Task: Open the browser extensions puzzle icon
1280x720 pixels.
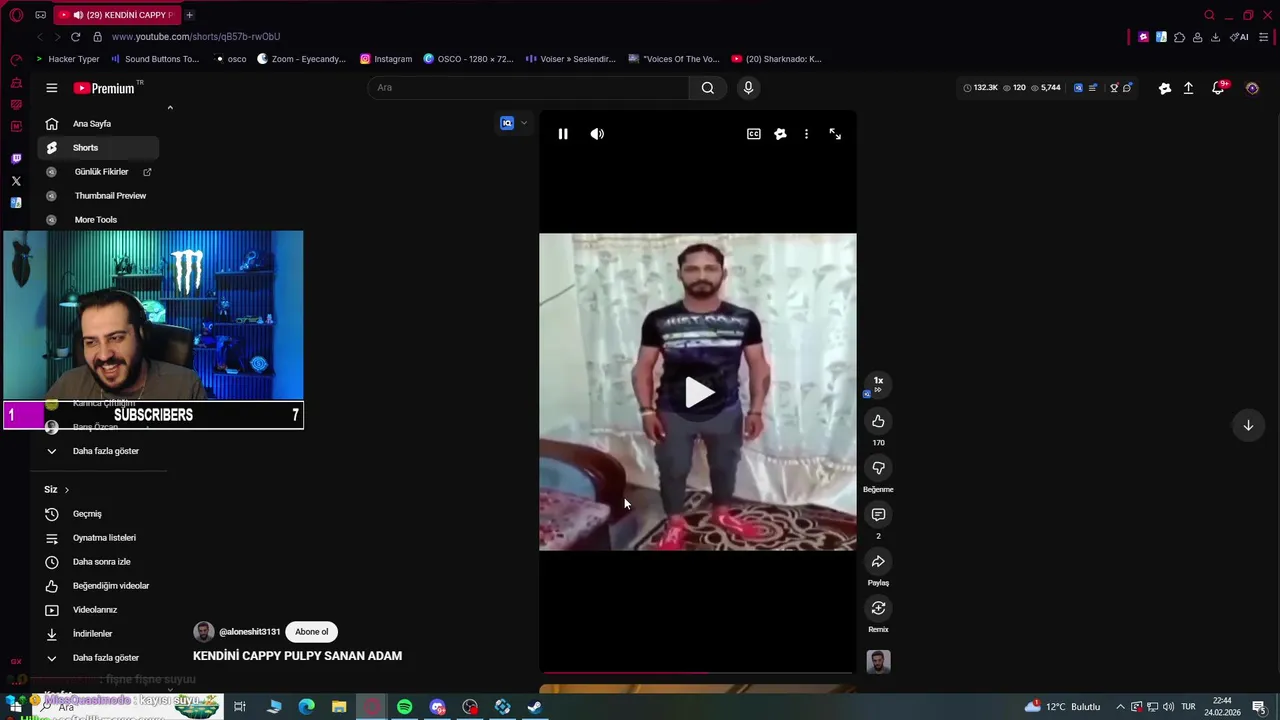Action: 1179,37
